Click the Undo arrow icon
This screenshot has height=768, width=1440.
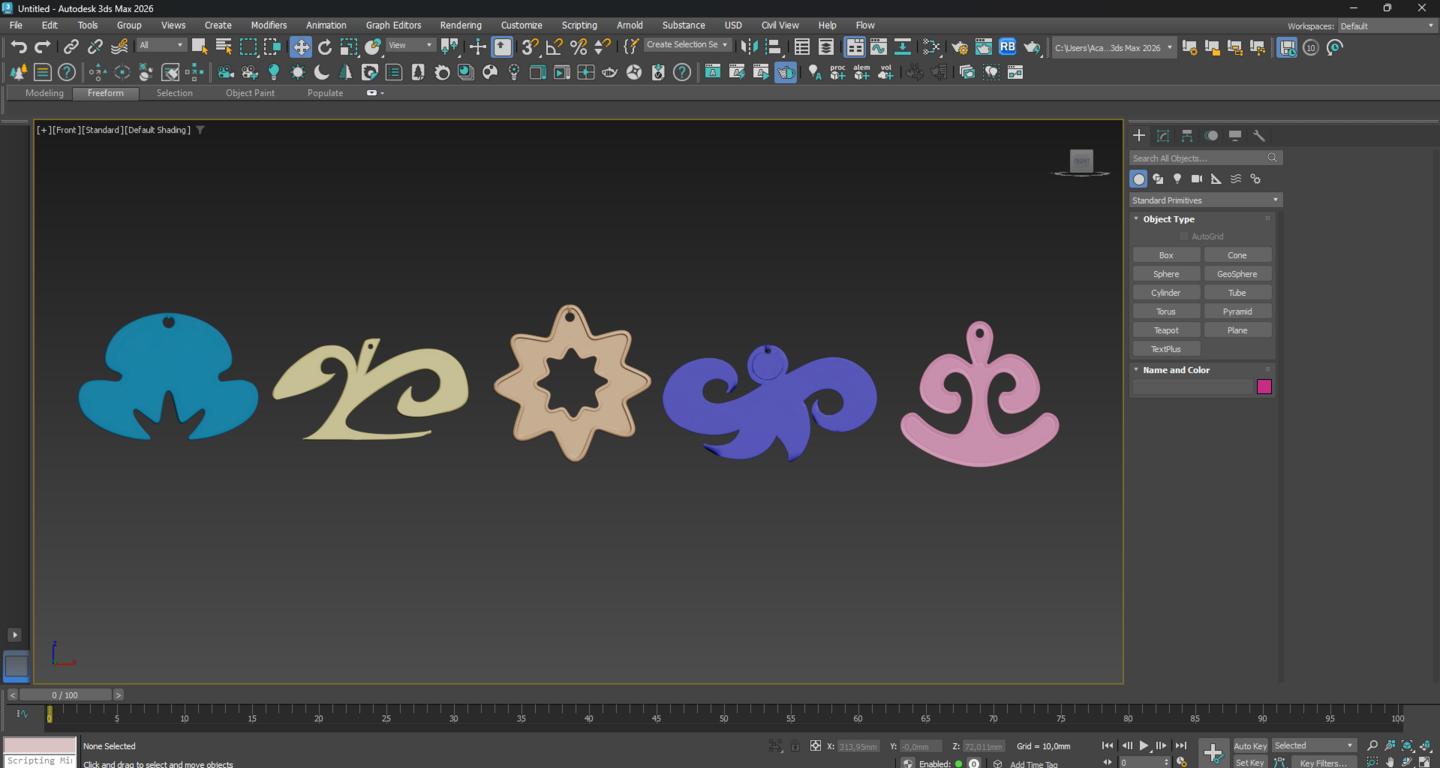pyautogui.click(x=18, y=47)
